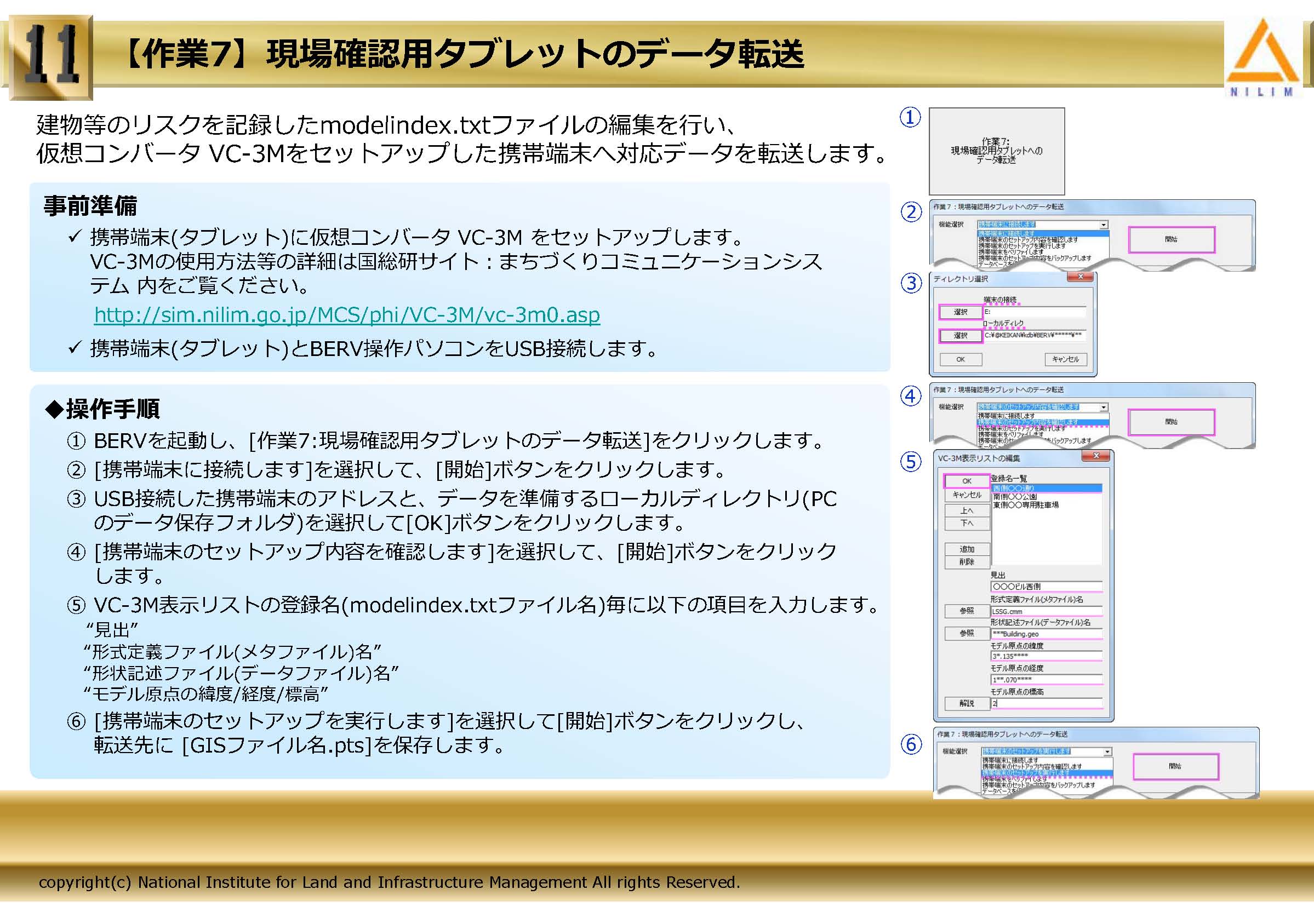Open the sim.nilim.go.jp VC-3M hyperlink
Screen dimensions: 1314x924
tap(347, 315)
